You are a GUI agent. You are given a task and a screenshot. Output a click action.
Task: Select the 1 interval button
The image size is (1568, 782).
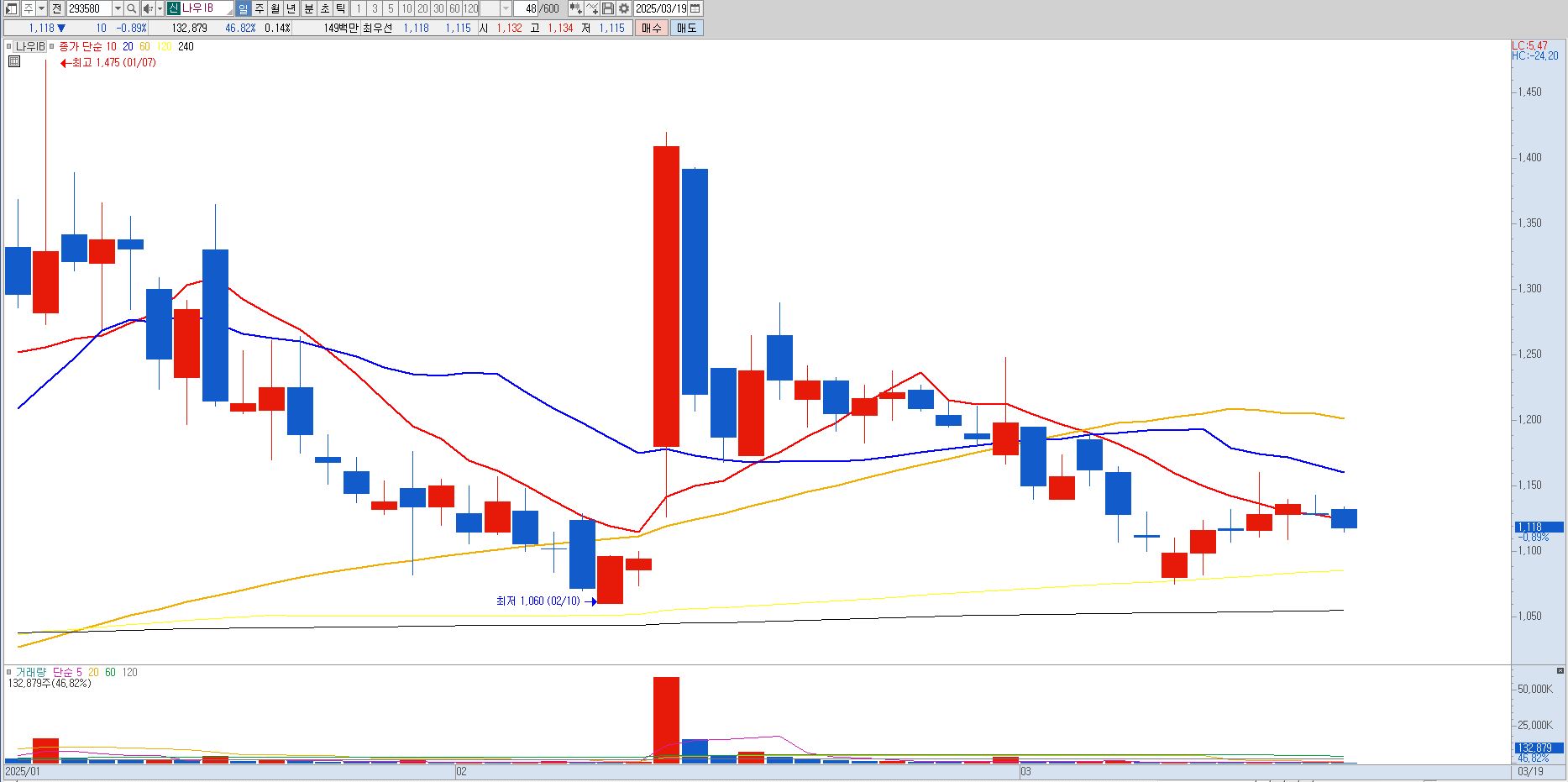[x=358, y=8]
